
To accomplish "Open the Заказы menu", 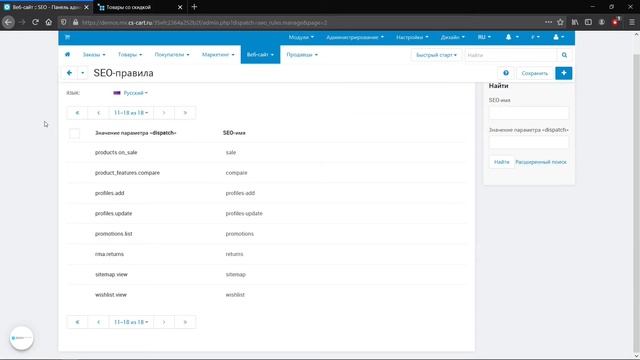I will point(94,55).
